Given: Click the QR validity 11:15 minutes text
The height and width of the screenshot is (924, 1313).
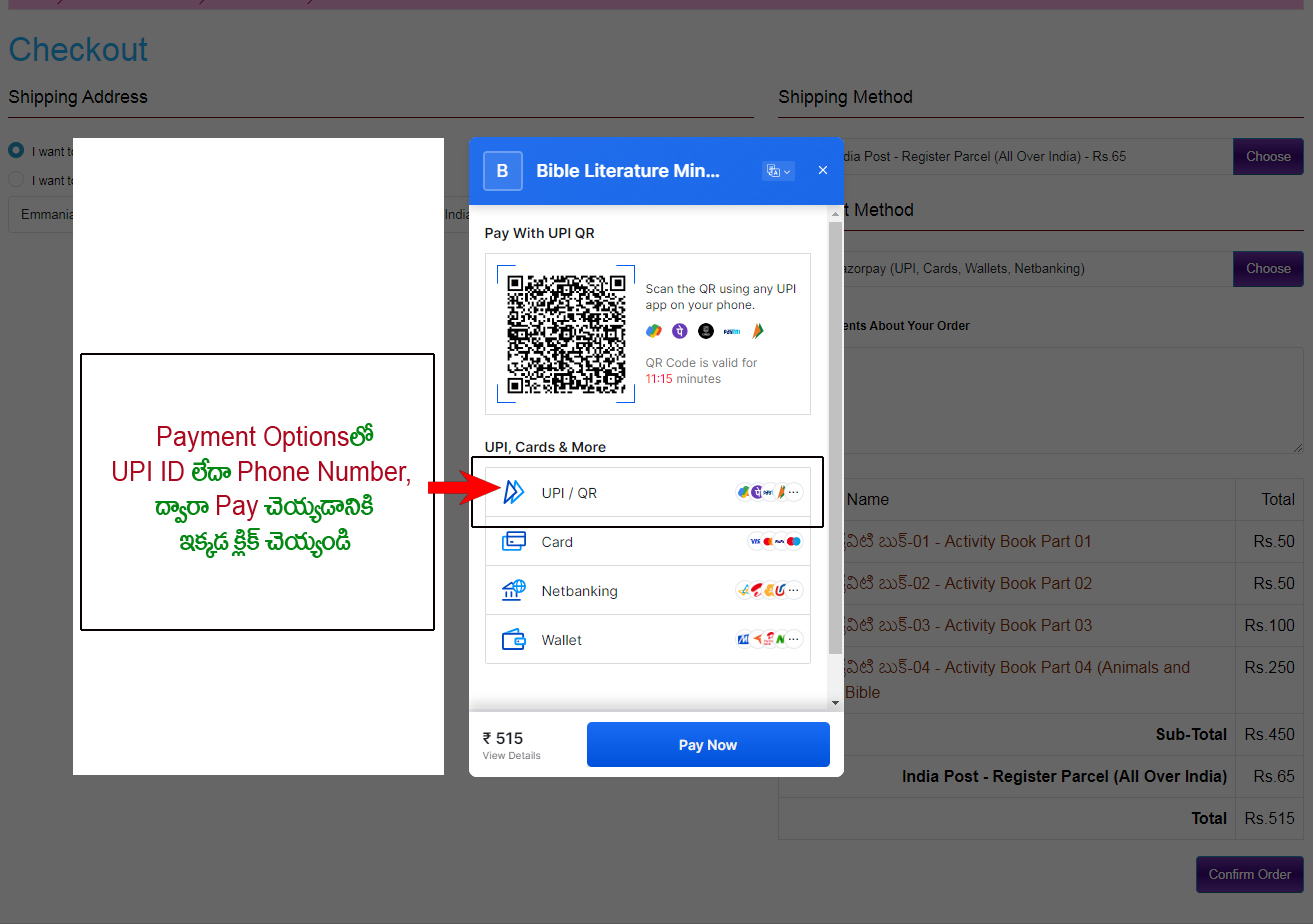Looking at the screenshot, I should (x=683, y=379).
